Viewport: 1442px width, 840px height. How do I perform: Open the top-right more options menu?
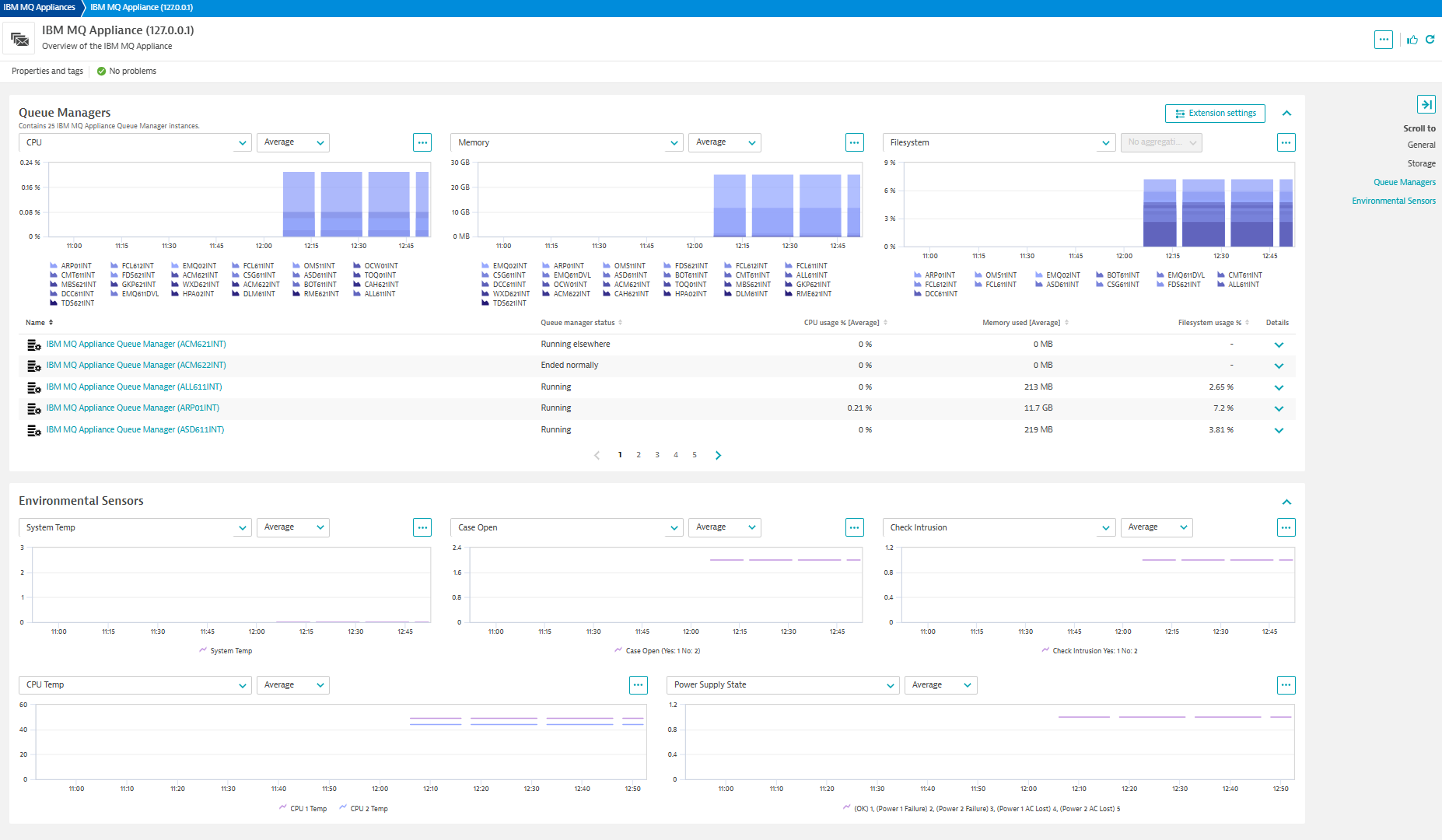[x=1383, y=40]
